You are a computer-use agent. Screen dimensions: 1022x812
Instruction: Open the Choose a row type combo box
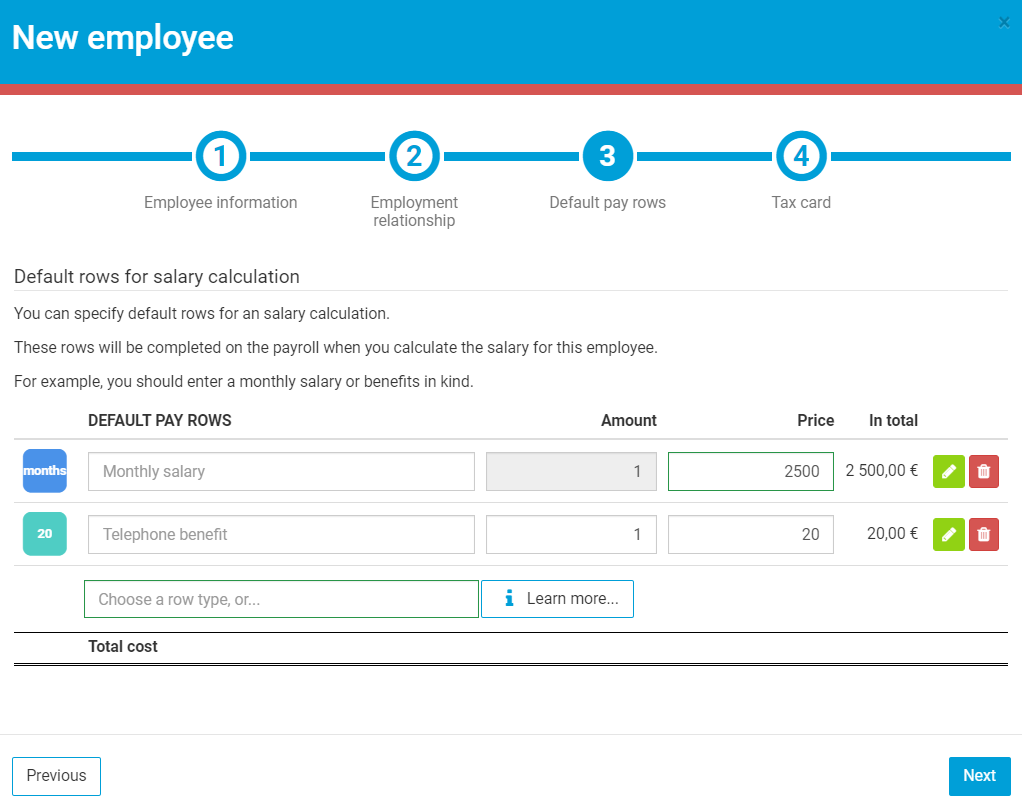[281, 599]
